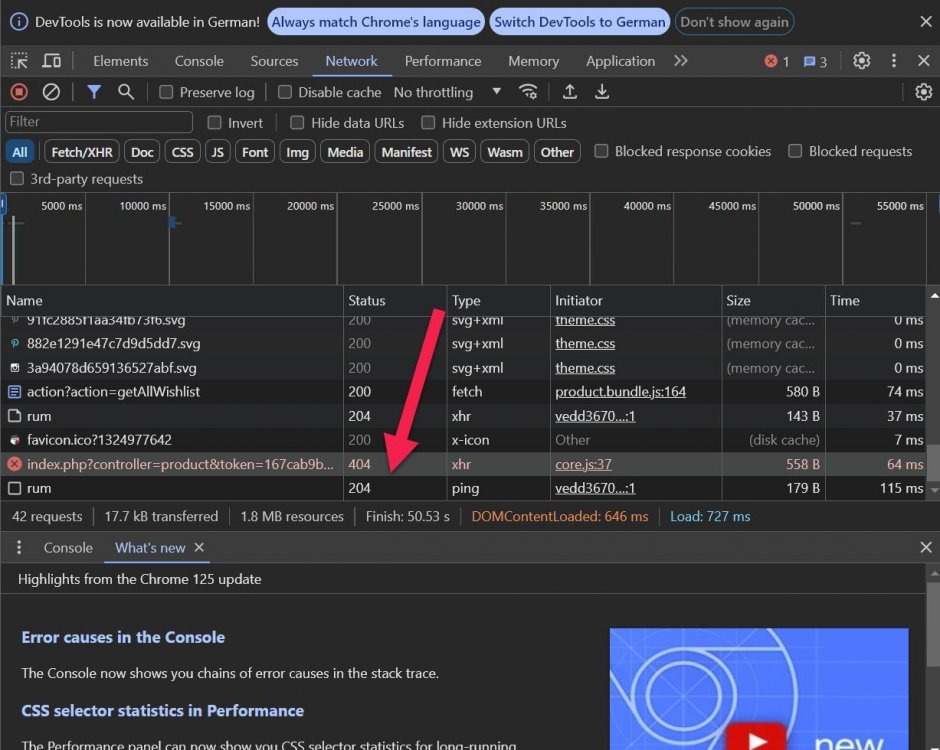Image resolution: width=940 pixels, height=750 pixels.
Task: Open network search magnifier
Action: coord(126,92)
